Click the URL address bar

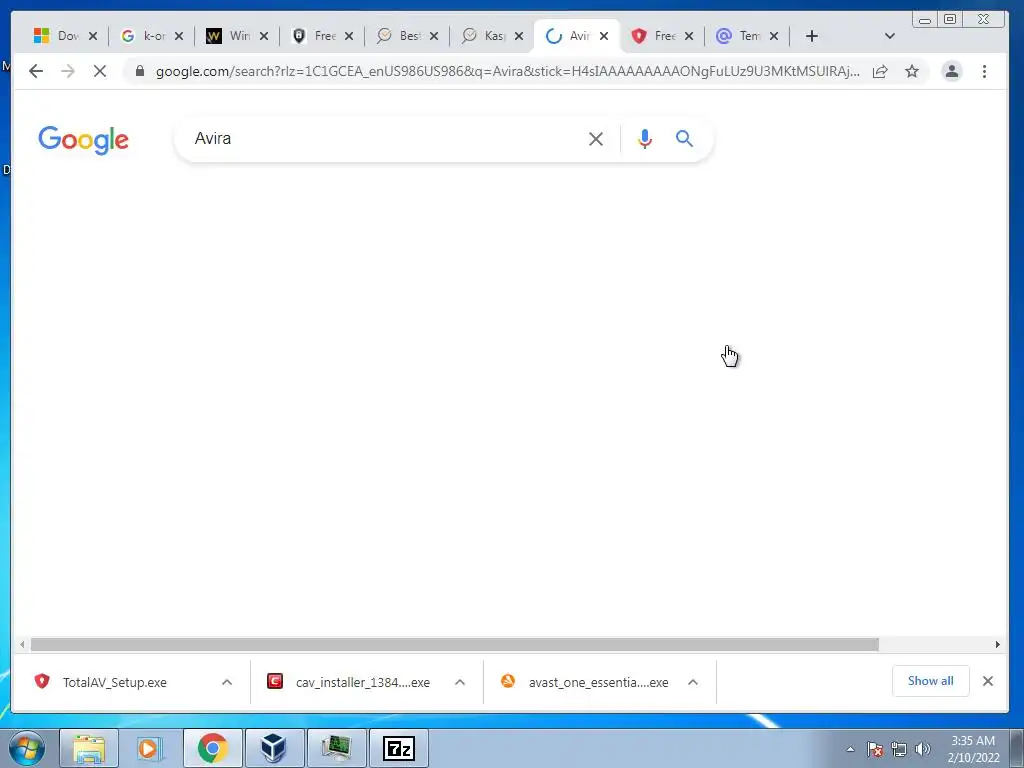pyautogui.click(x=507, y=71)
